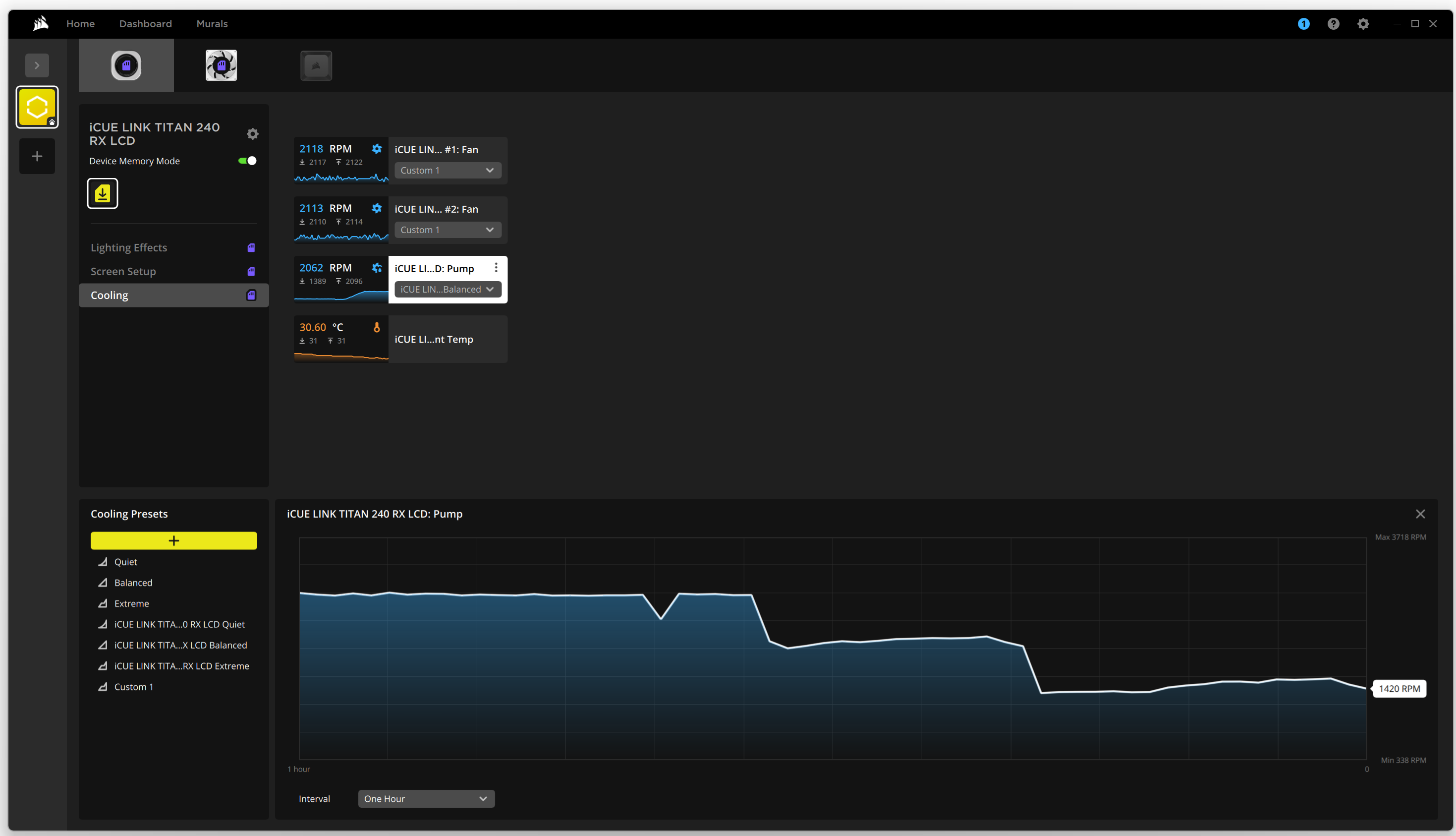Open the Interval One Hour dropdown

pyautogui.click(x=426, y=799)
